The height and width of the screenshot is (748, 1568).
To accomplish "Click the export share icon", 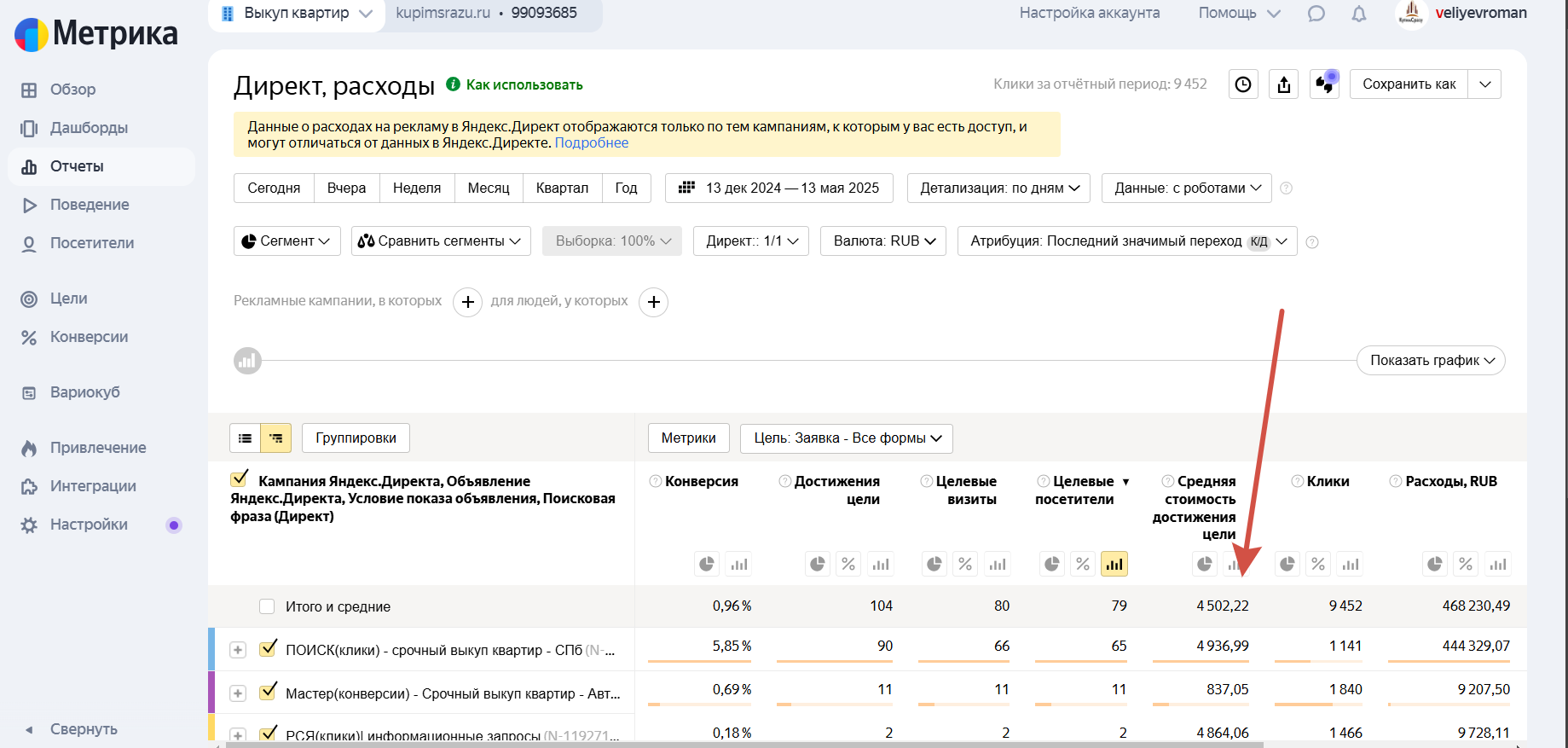I will tap(1284, 84).
